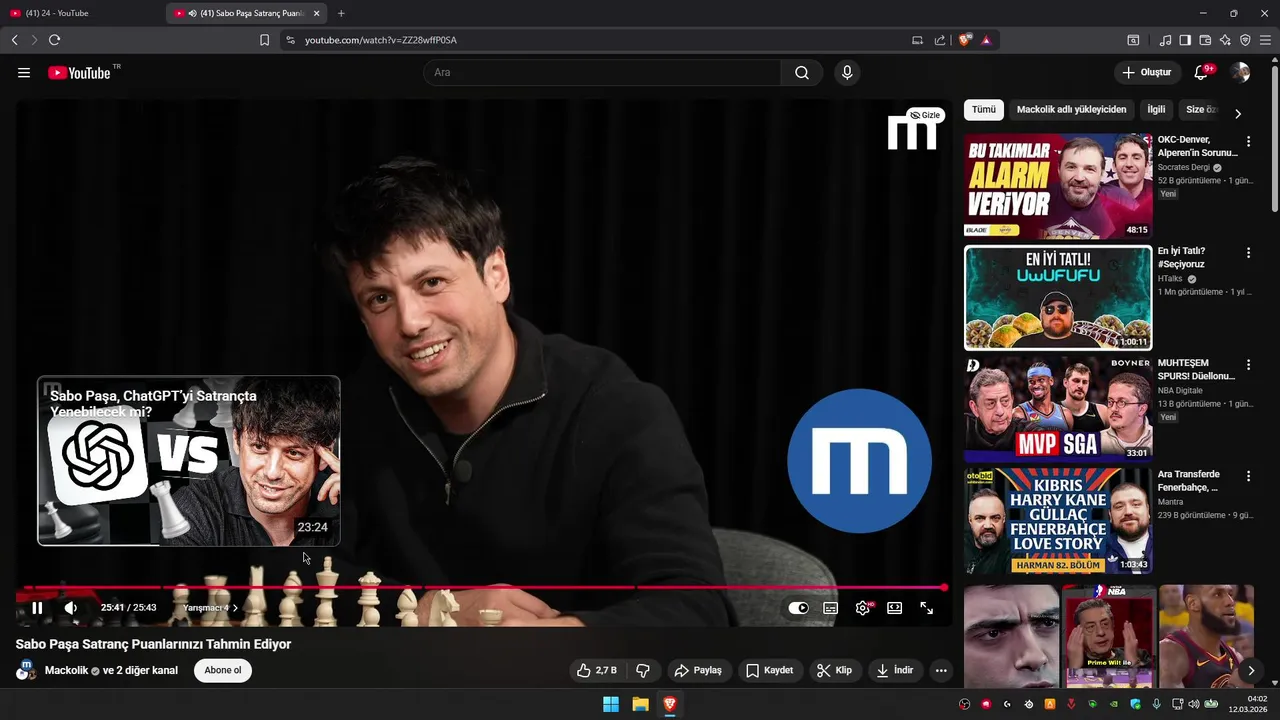Close the Sabo Paşa browser tab
Screen dimensions: 1280x720
[x=317, y=13]
